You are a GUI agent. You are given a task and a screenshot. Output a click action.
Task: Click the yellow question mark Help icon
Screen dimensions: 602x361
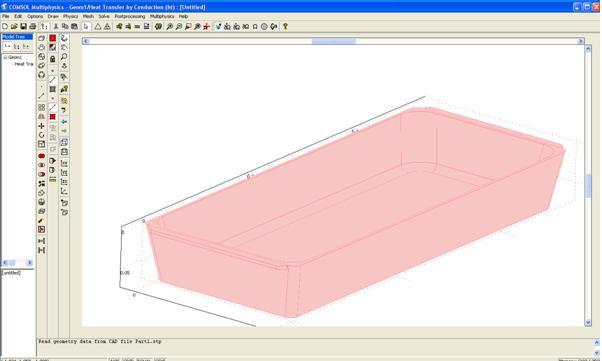(x=285, y=26)
